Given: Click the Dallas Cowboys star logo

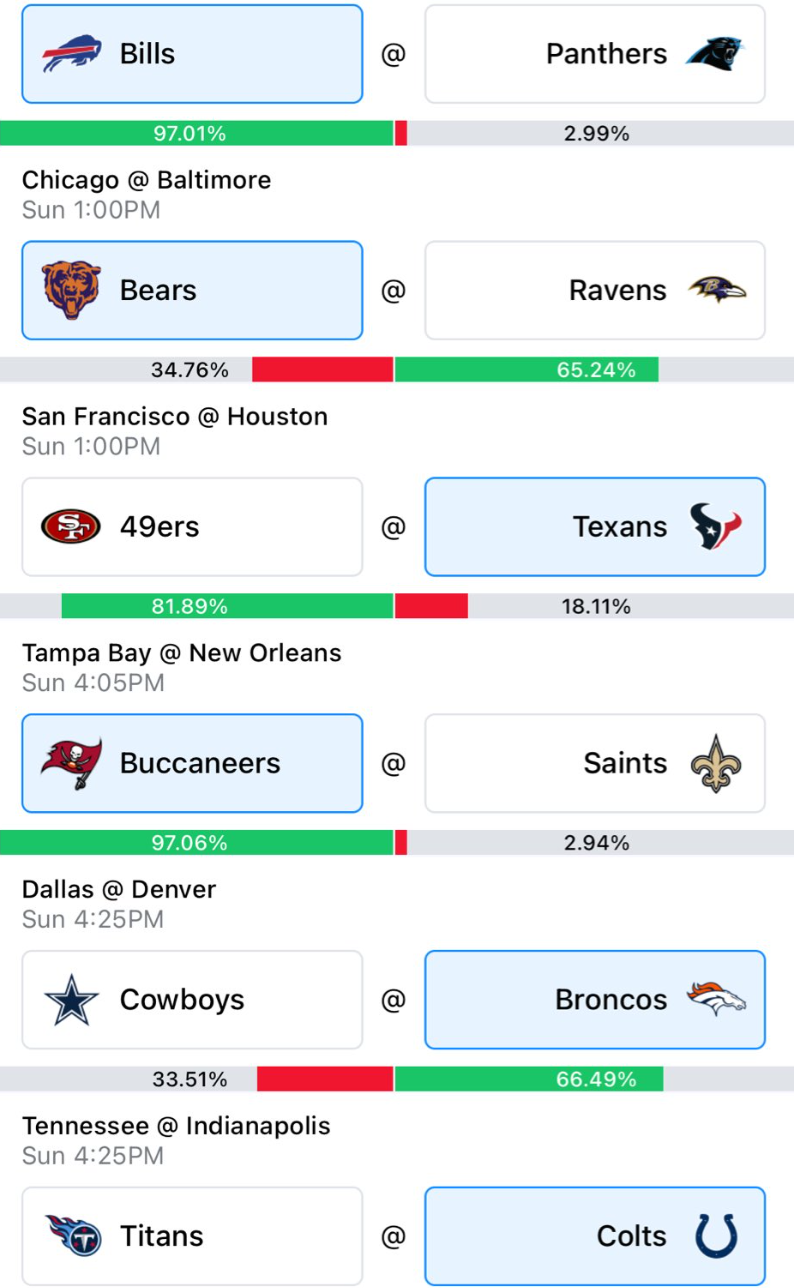Looking at the screenshot, I should click(72, 1000).
